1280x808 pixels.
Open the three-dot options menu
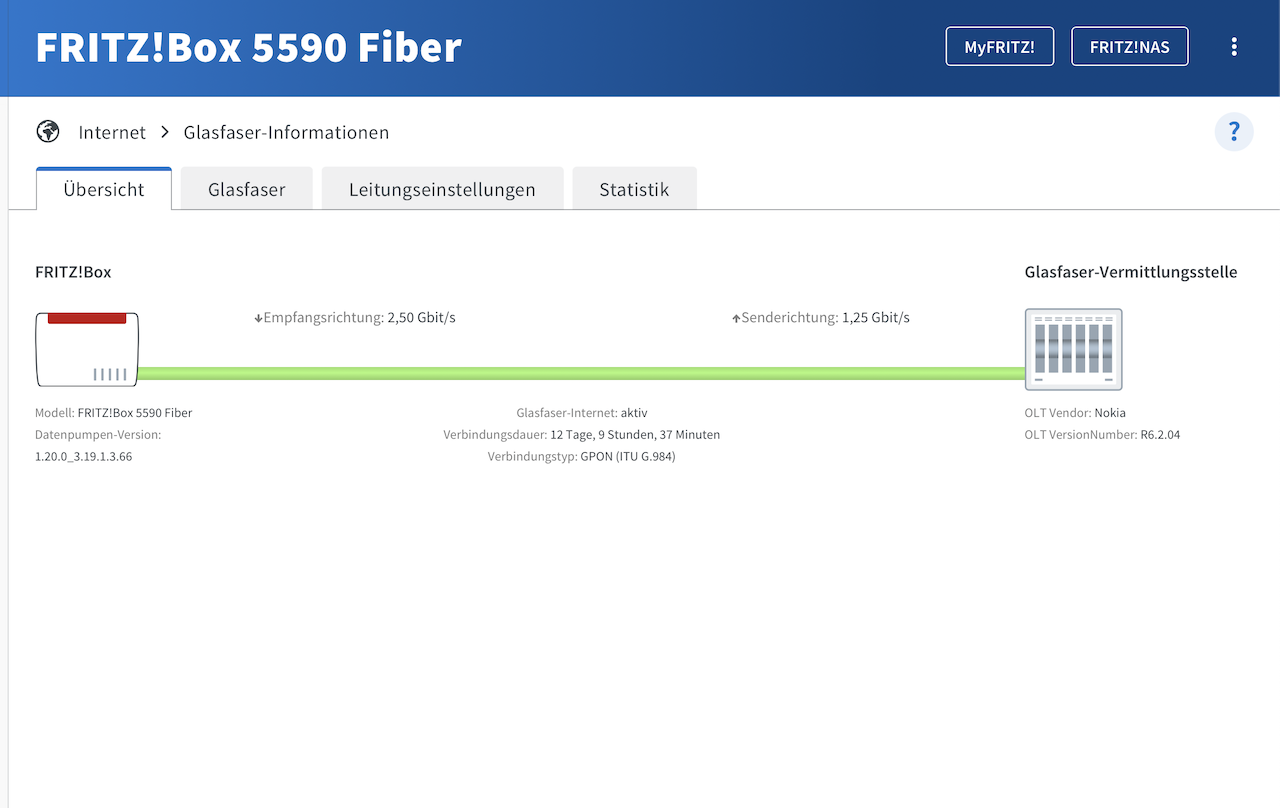coord(1234,46)
